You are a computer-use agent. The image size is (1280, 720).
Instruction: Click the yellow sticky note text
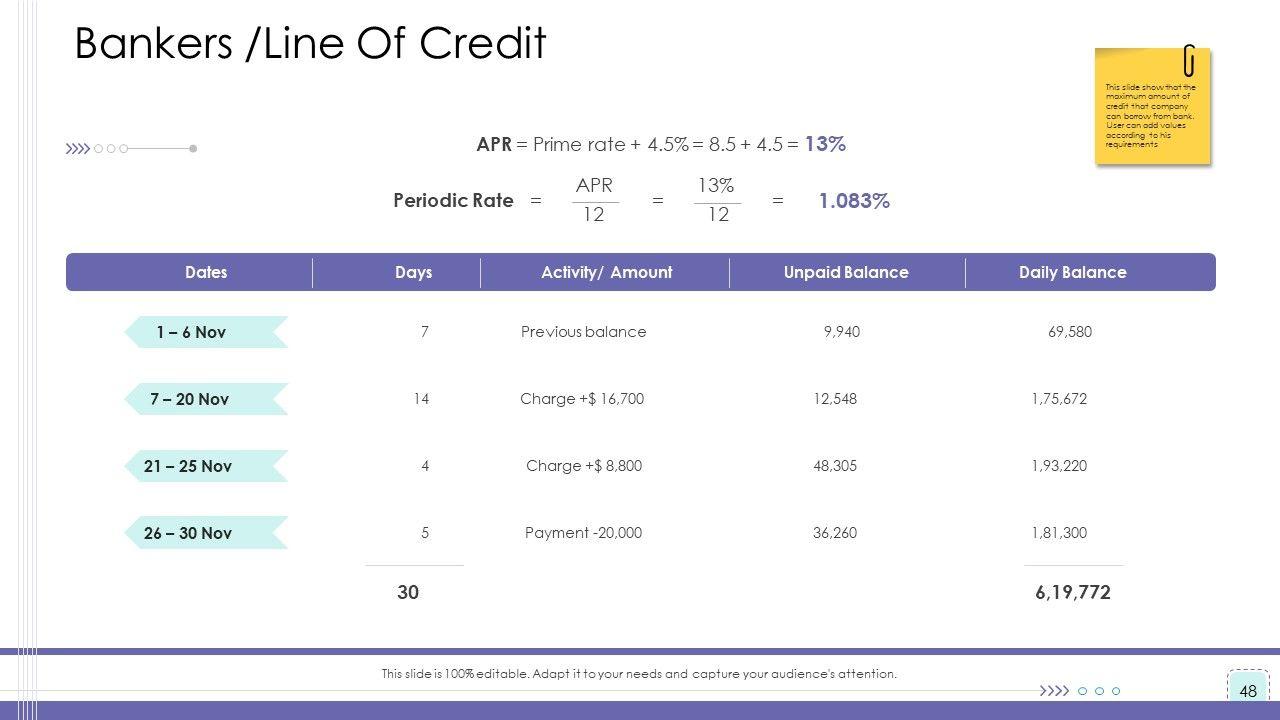click(1150, 116)
